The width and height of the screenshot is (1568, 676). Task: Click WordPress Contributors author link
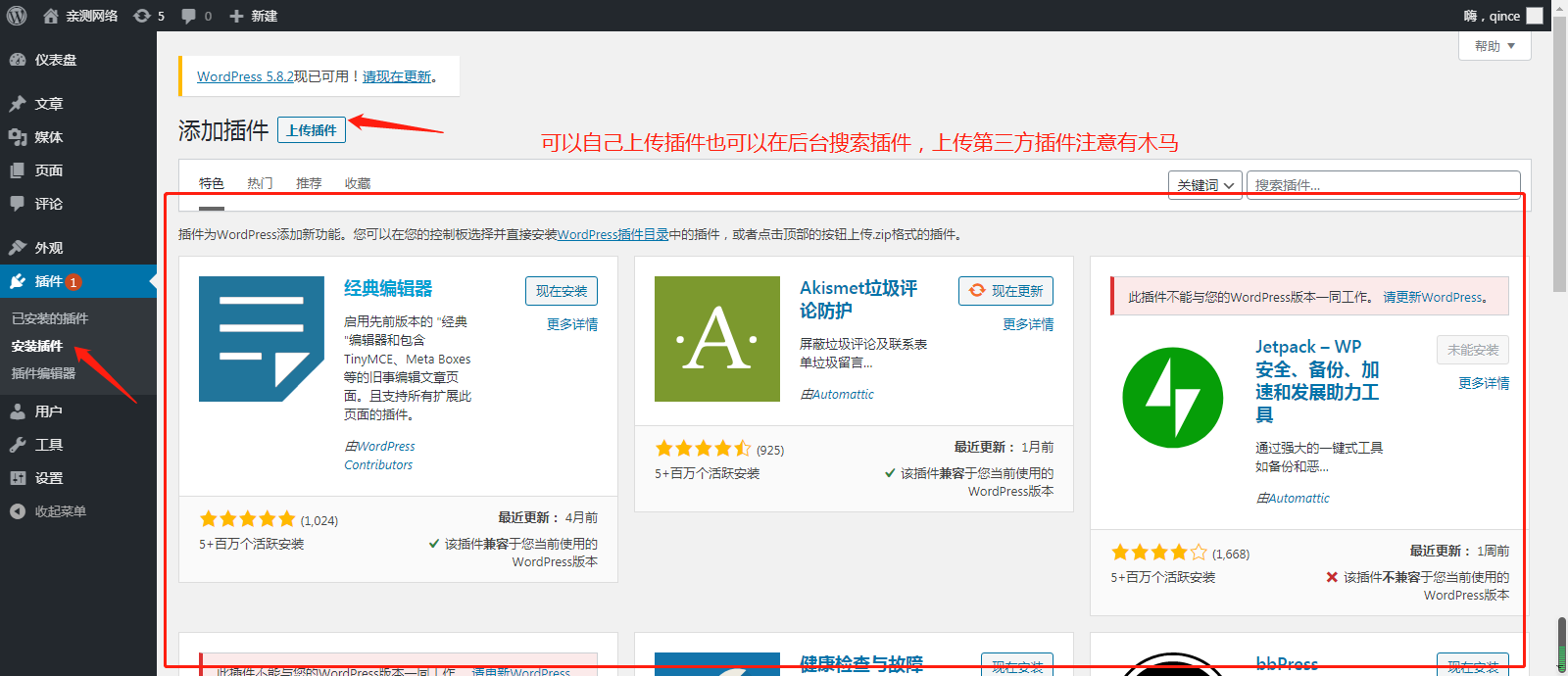pos(379,456)
